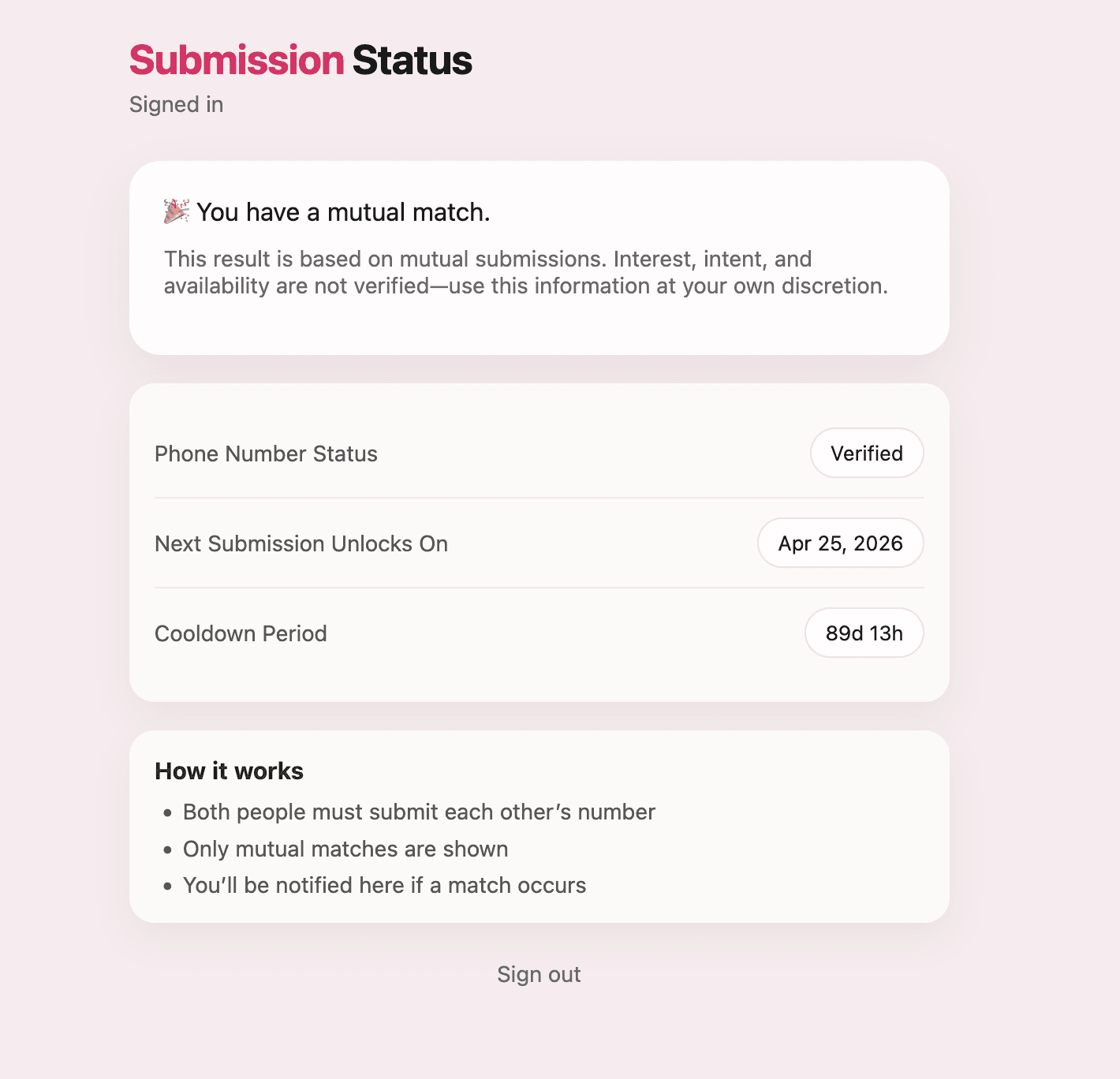This screenshot has width=1120, height=1079.
Task: Select the Next Submission Unlocks On row
Action: pyautogui.click(x=539, y=543)
